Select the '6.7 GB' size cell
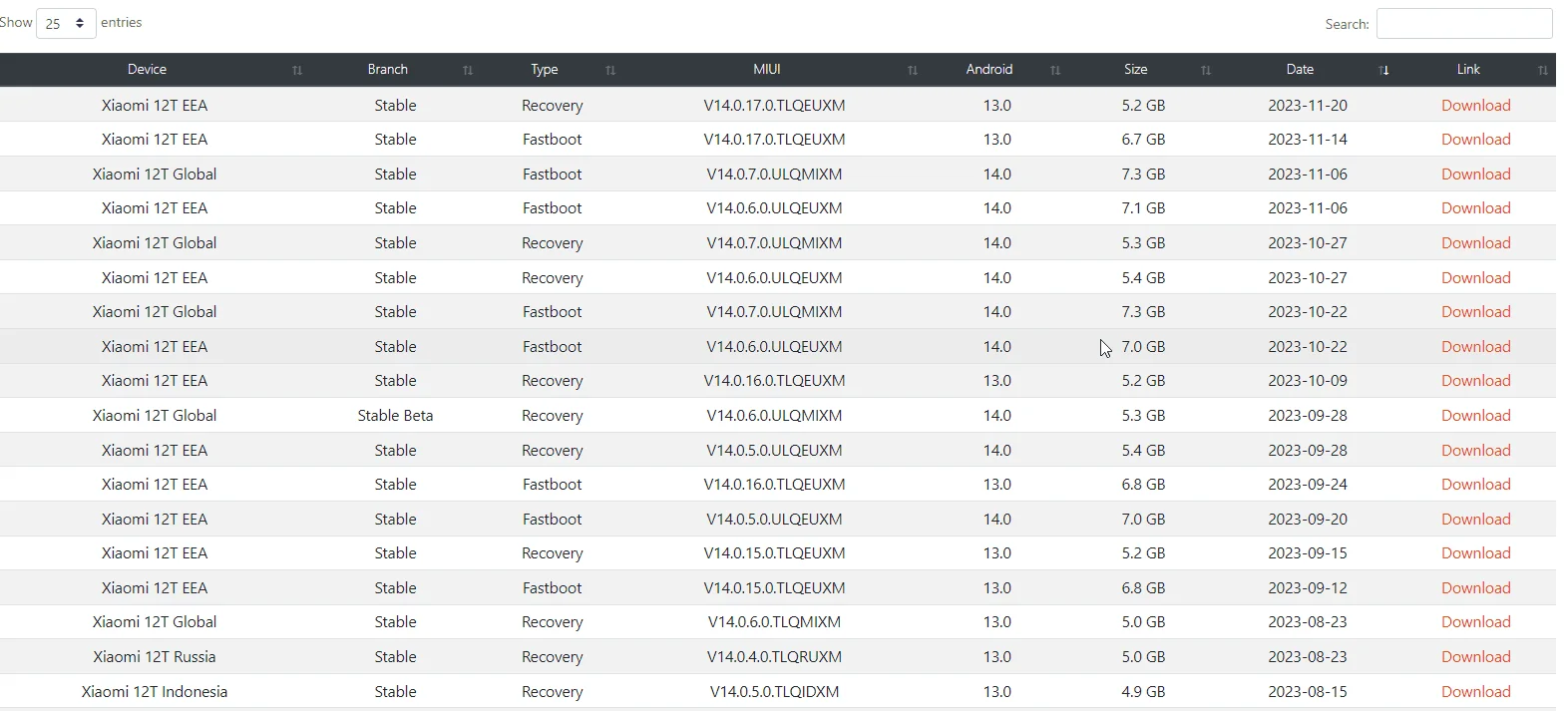 [1143, 139]
